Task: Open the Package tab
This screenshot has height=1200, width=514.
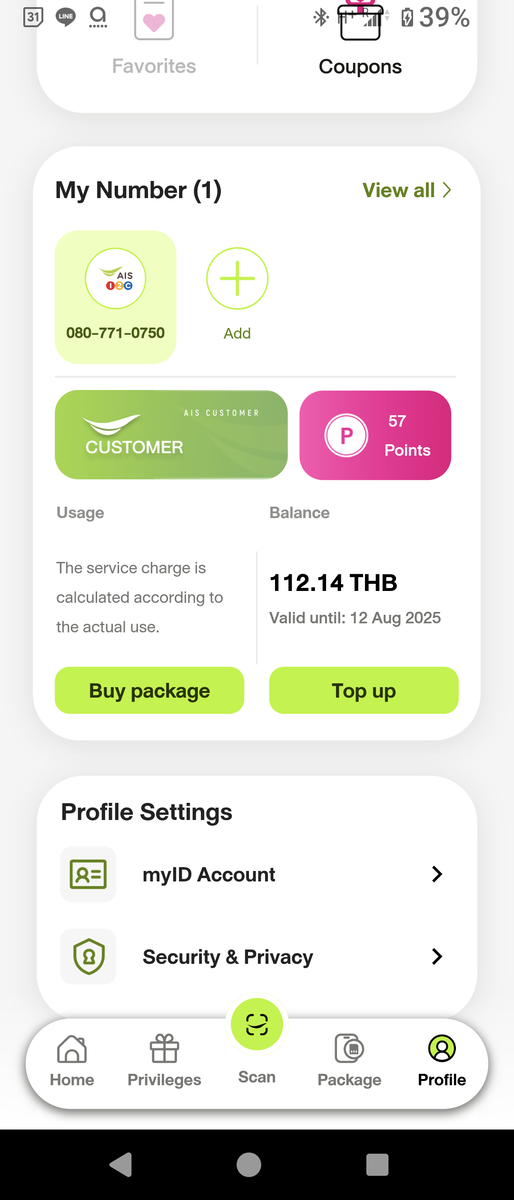Action: click(349, 1062)
